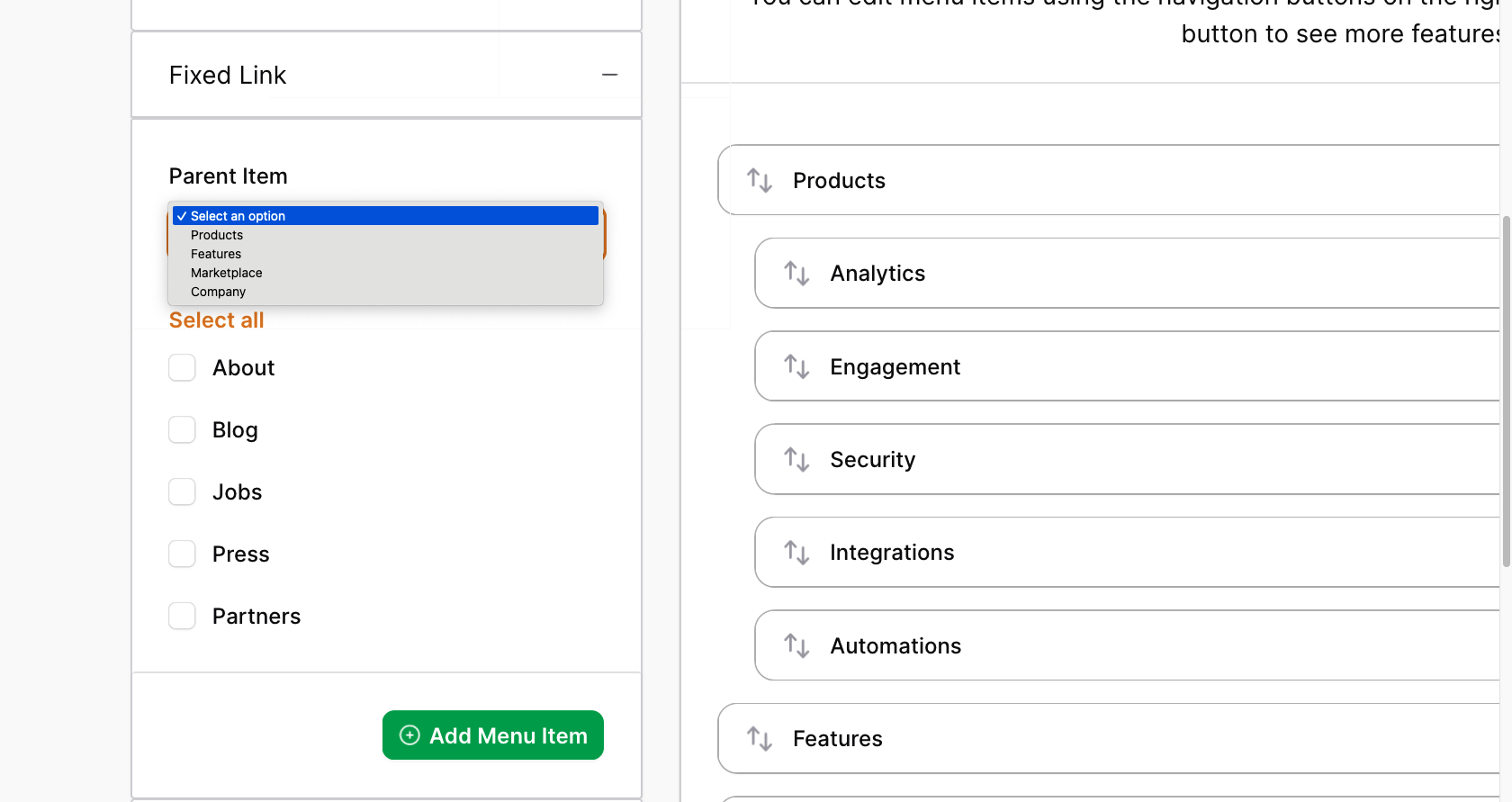This screenshot has height=802, width=1512.
Task: Collapse the Fixed Link panel with minus icon
Action: click(609, 75)
